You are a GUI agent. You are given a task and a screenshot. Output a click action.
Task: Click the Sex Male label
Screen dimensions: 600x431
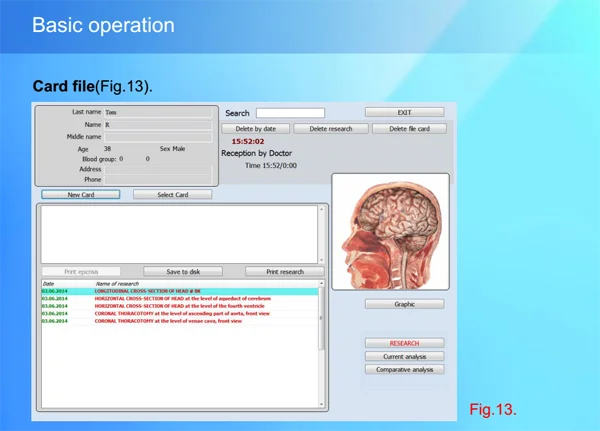coord(172,149)
